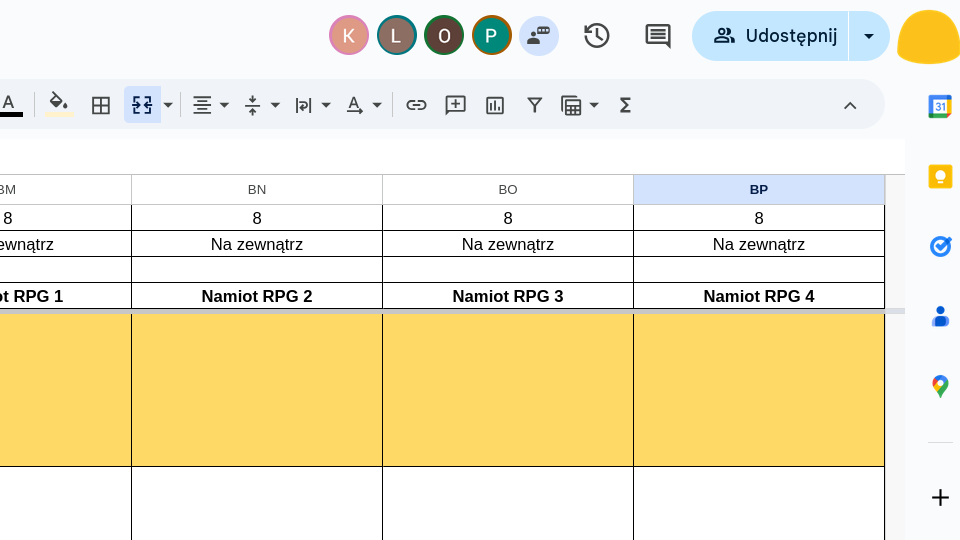This screenshot has width=960, height=540.
Task: Click the insert link icon
Action: point(416,105)
